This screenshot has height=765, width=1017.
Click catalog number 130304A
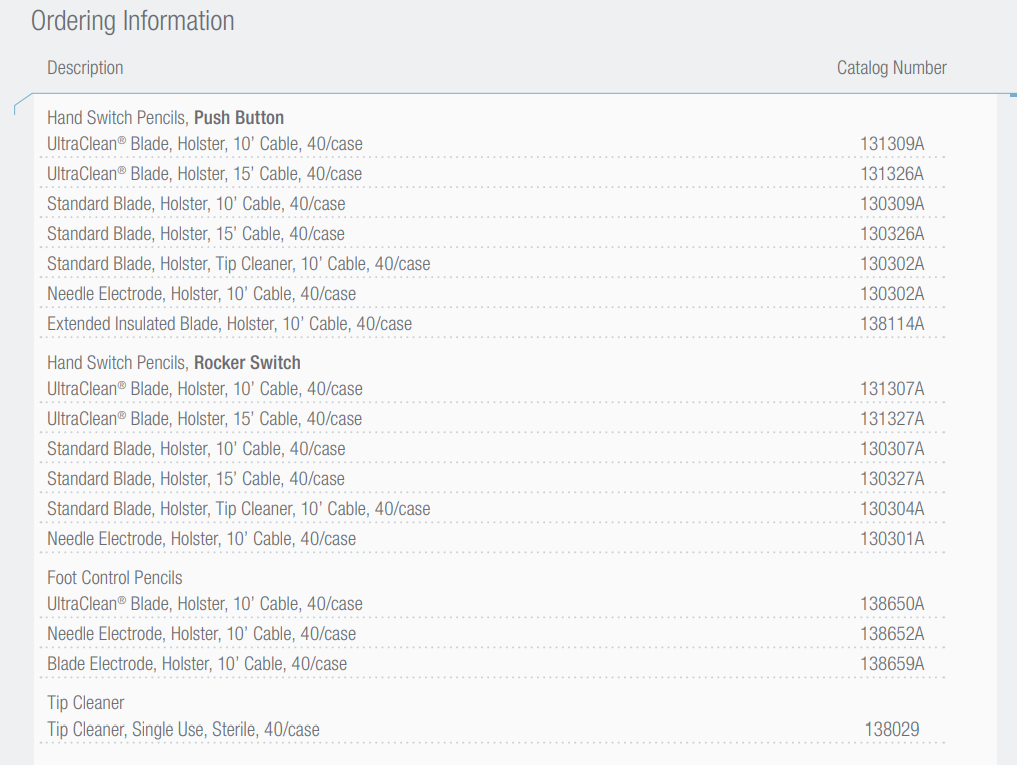click(892, 509)
